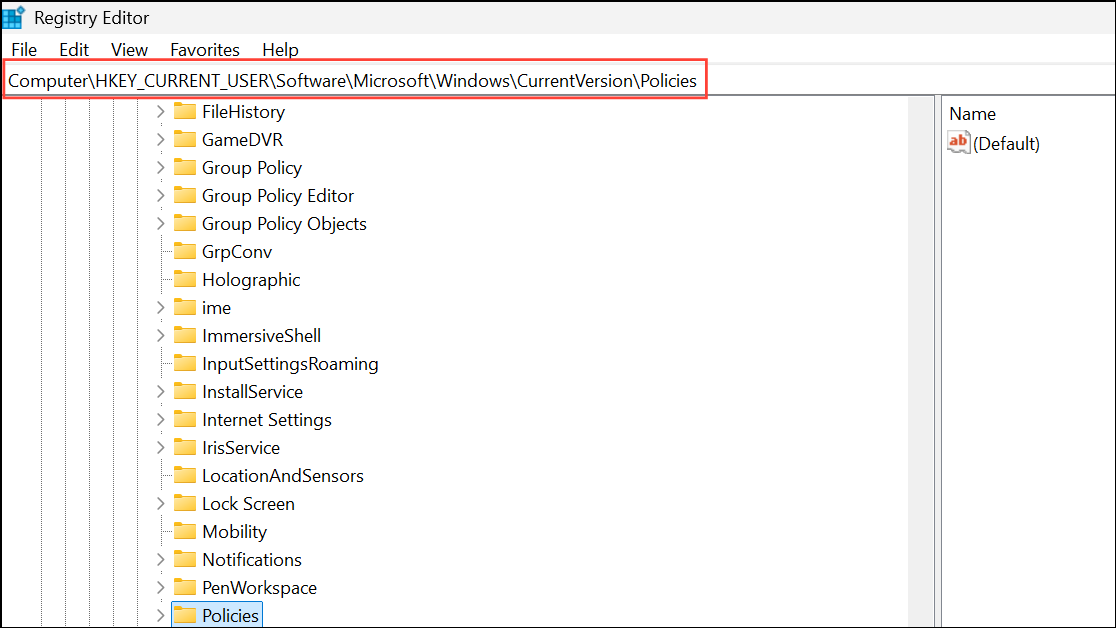
Task: Select the Notifications key label
Action: (252, 560)
